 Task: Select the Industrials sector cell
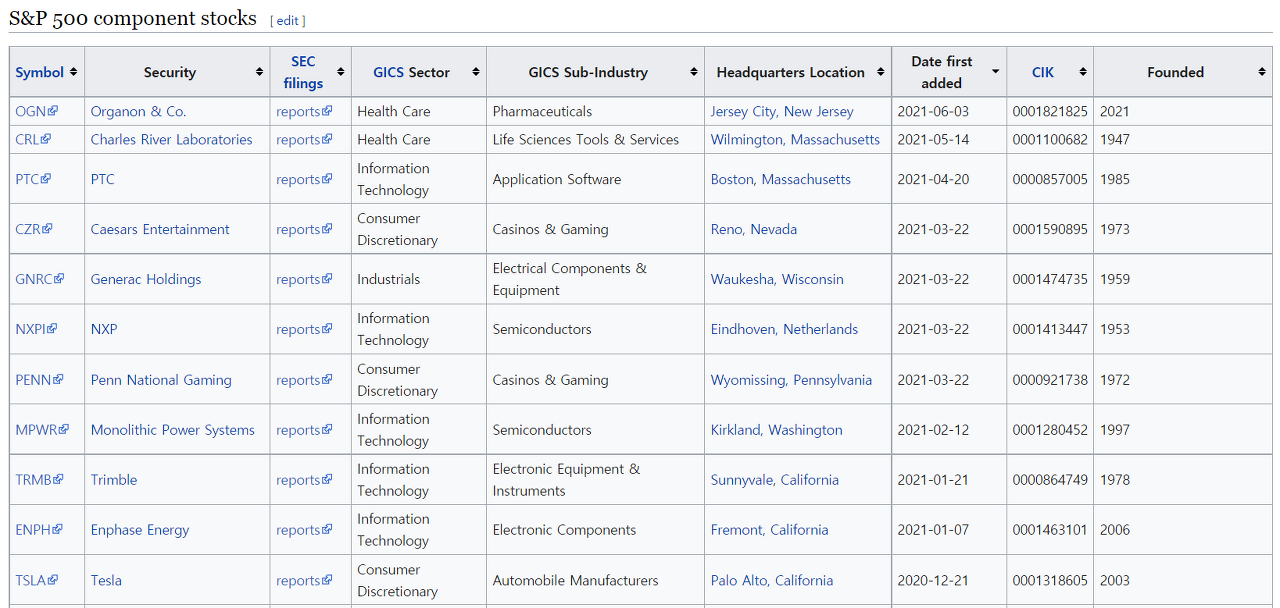[418, 279]
